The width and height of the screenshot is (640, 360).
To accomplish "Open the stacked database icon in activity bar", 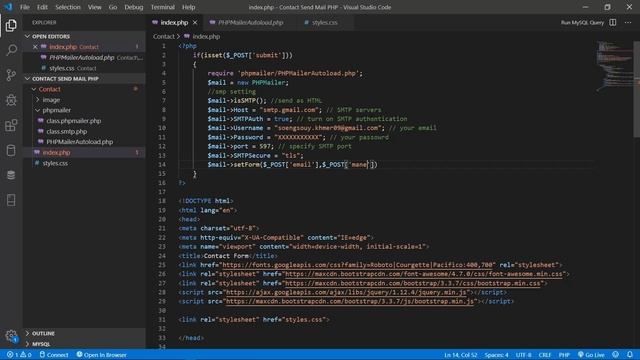I will pos(11,175).
